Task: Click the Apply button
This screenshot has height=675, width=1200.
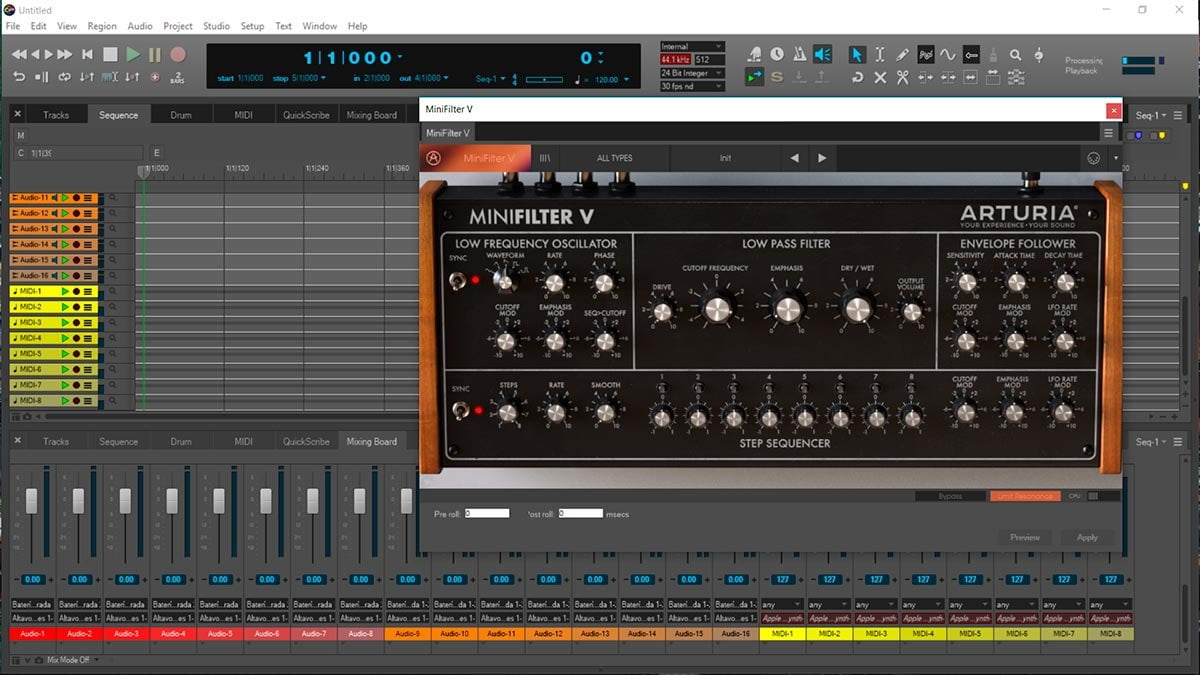Action: (x=1087, y=537)
